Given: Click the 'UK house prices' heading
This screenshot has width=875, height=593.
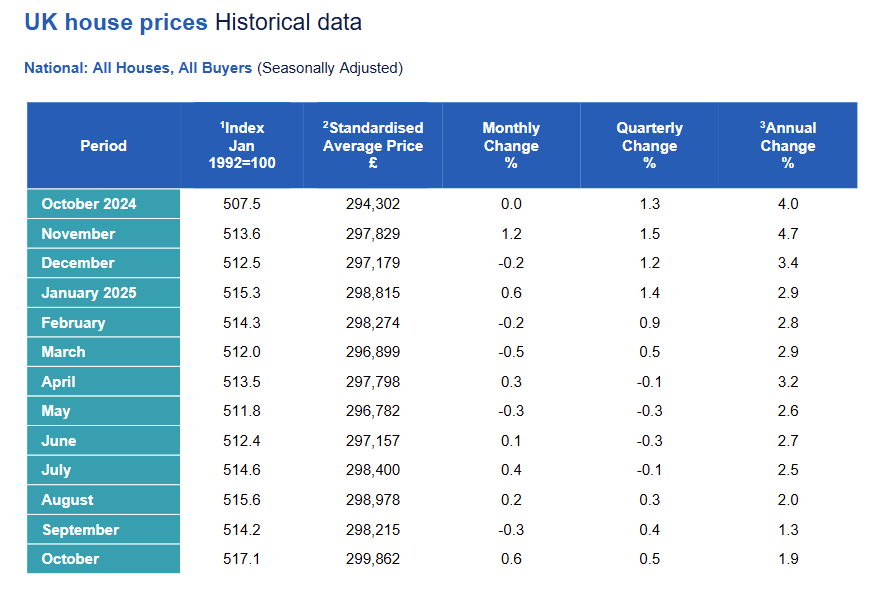Looking at the screenshot, I should [x=116, y=22].
